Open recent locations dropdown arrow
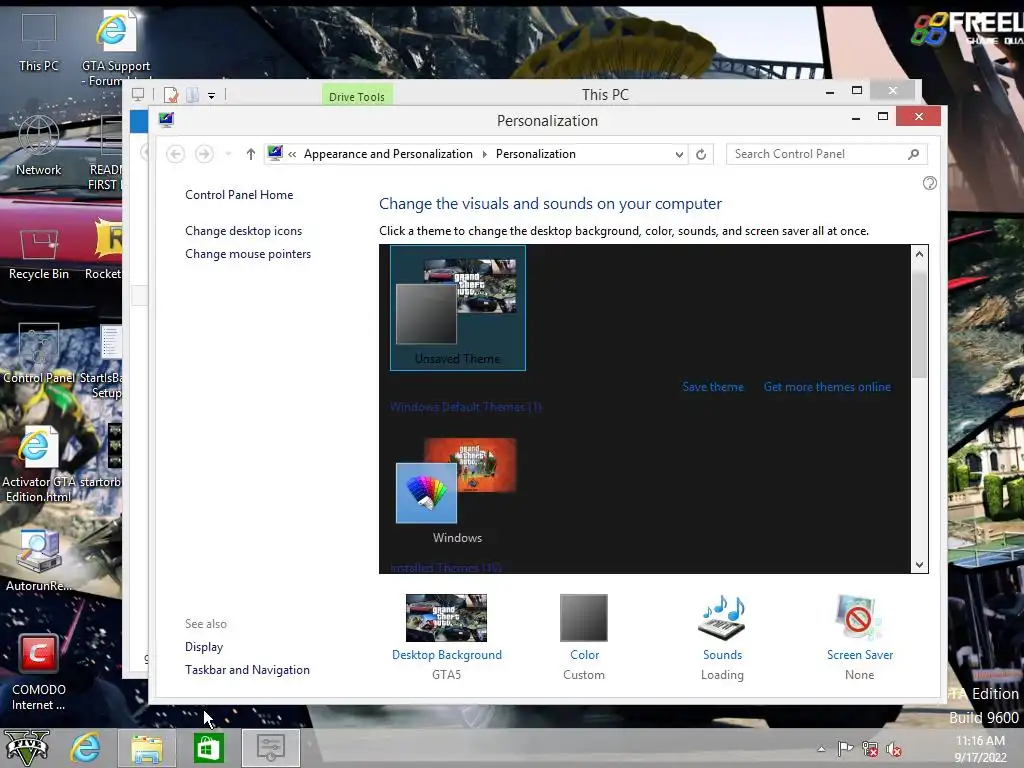This screenshot has width=1024, height=768. pyautogui.click(x=228, y=154)
